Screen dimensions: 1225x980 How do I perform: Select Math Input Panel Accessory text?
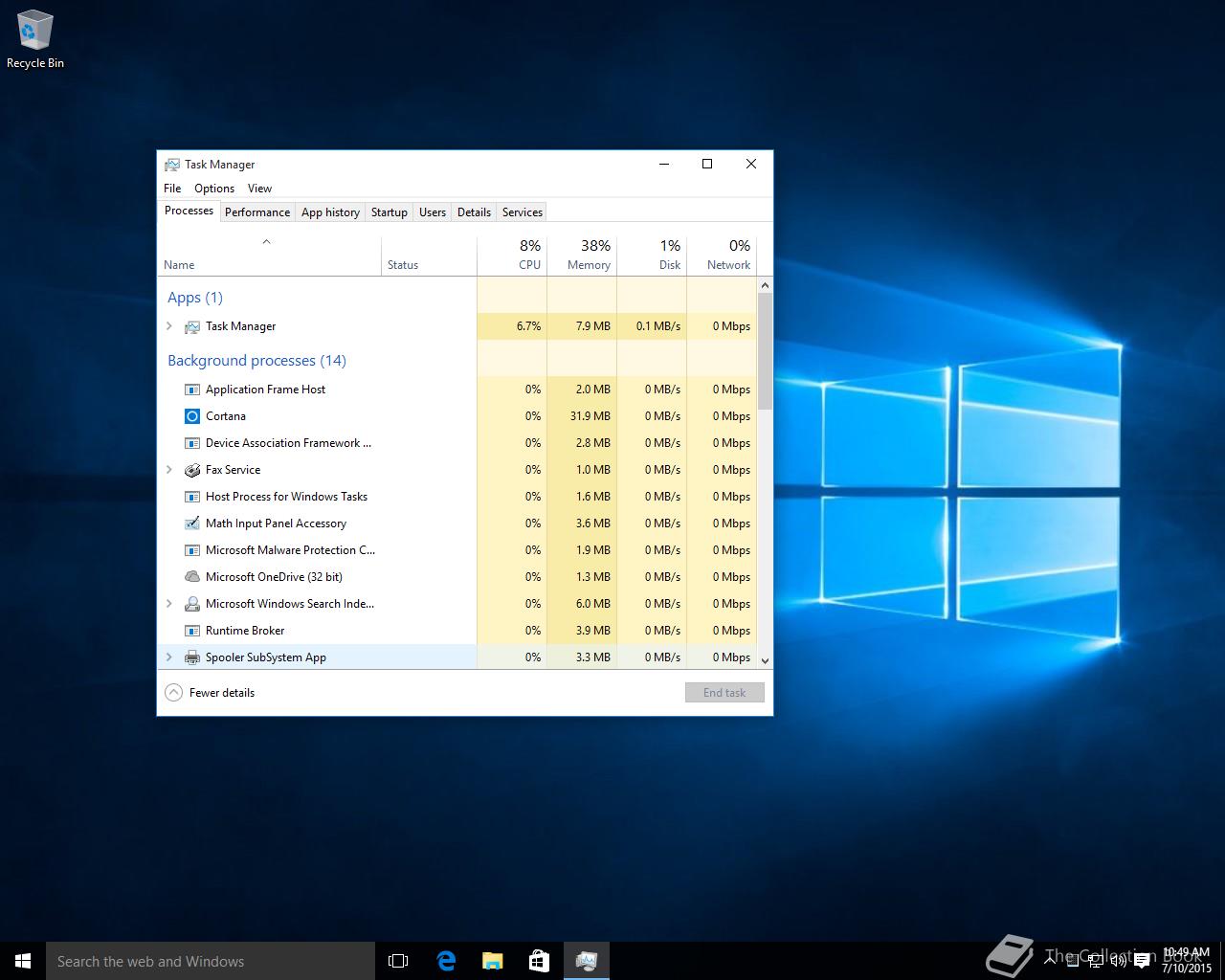276,523
